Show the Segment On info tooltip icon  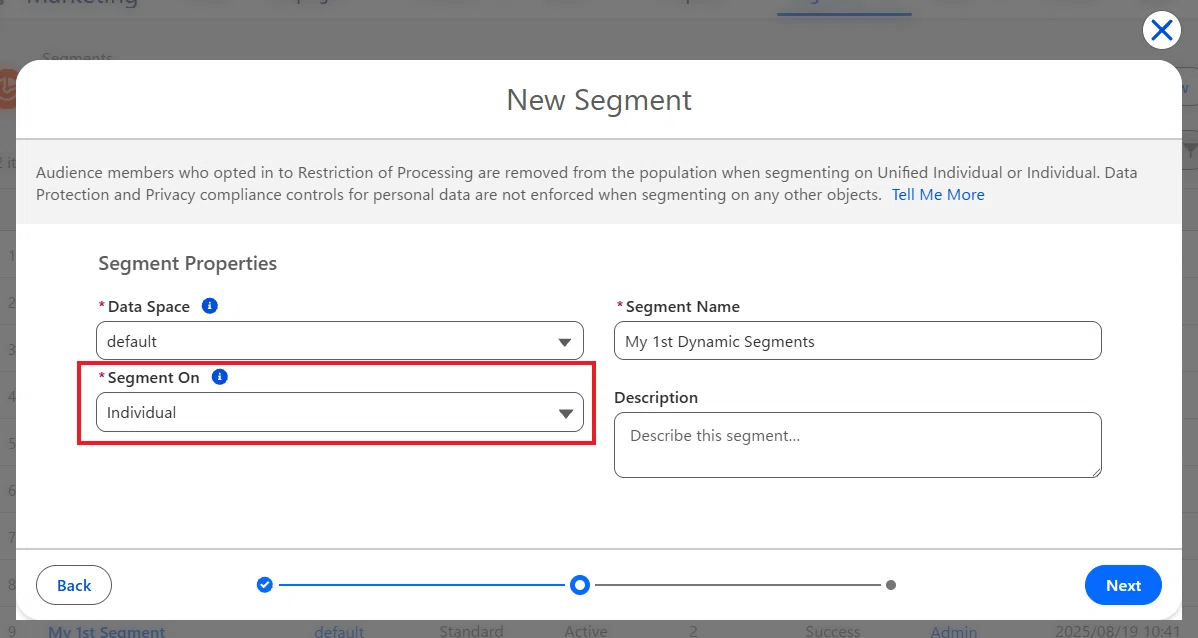(x=219, y=377)
